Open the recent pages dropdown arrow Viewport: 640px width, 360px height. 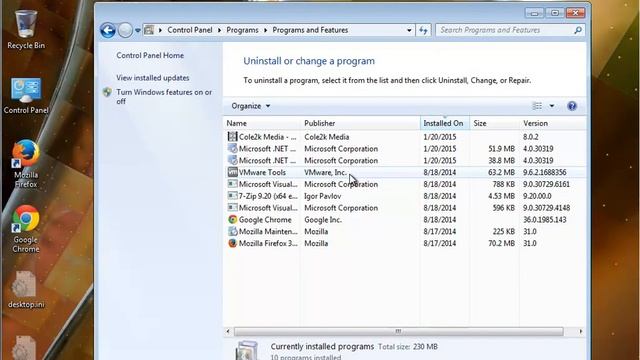pos(138,31)
